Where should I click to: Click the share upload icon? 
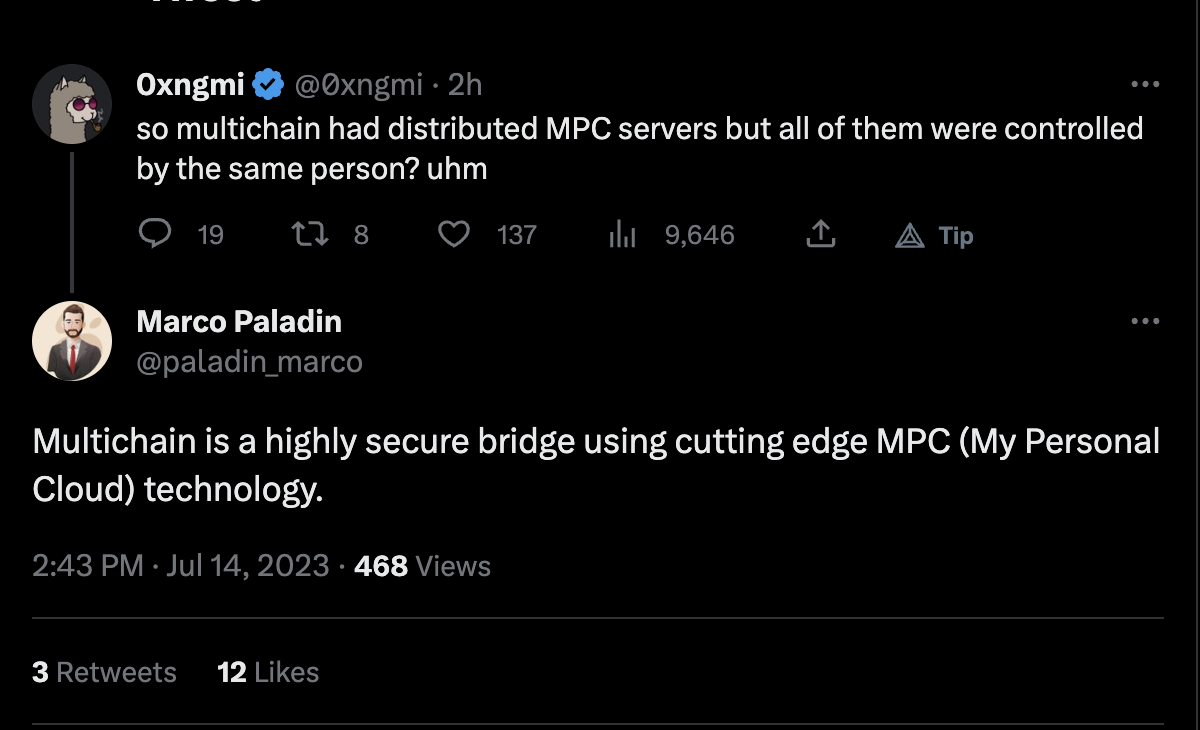point(819,235)
